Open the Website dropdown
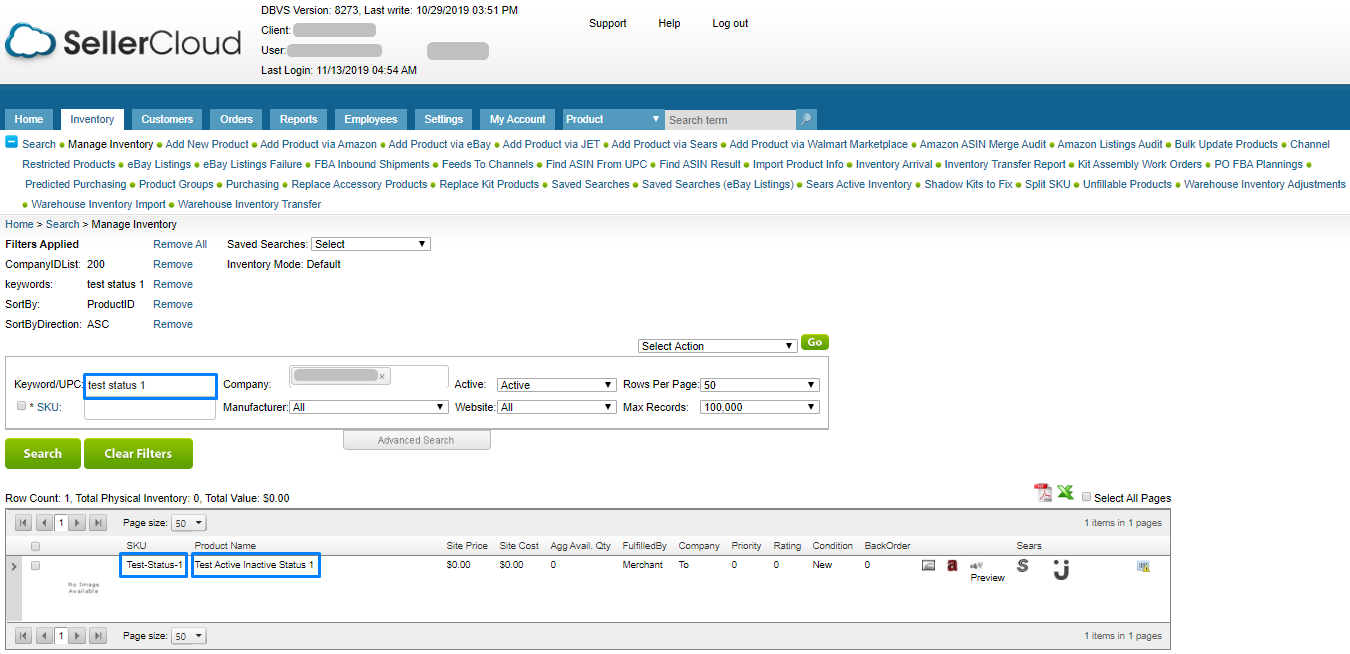 tap(557, 407)
